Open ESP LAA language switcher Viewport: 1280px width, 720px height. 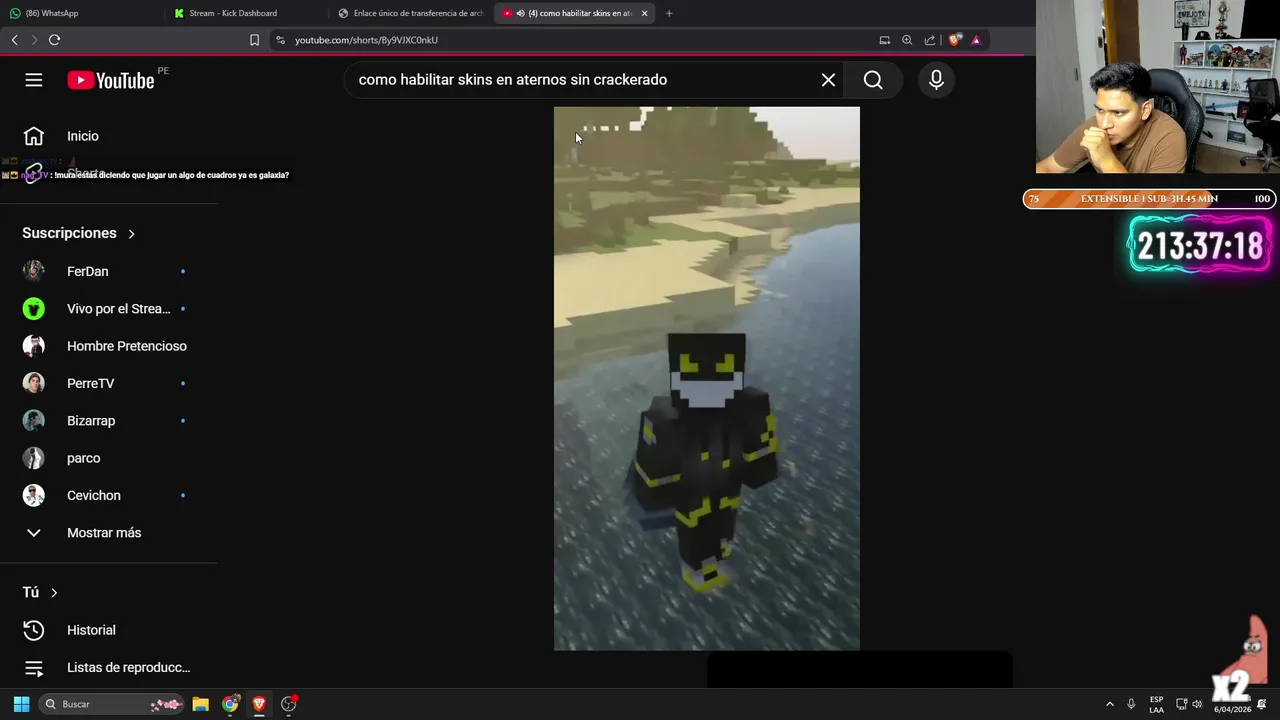tap(1156, 704)
